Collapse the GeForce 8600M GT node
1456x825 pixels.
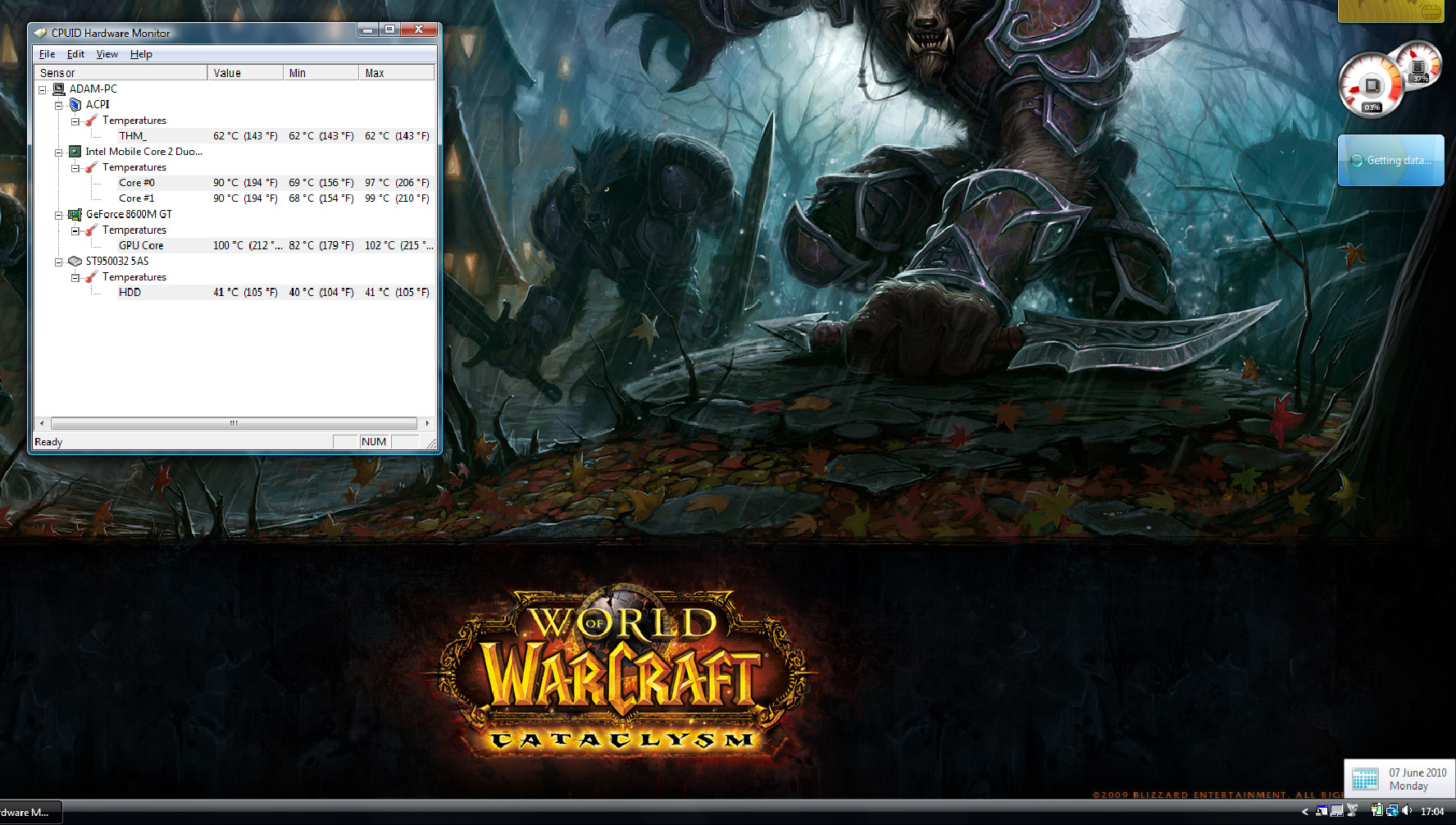tap(58, 216)
